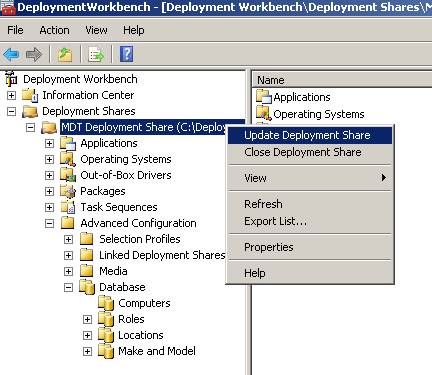Select Applications text in the Name list
Image resolution: width=432 pixels, height=375 pixels.
pos(302,97)
